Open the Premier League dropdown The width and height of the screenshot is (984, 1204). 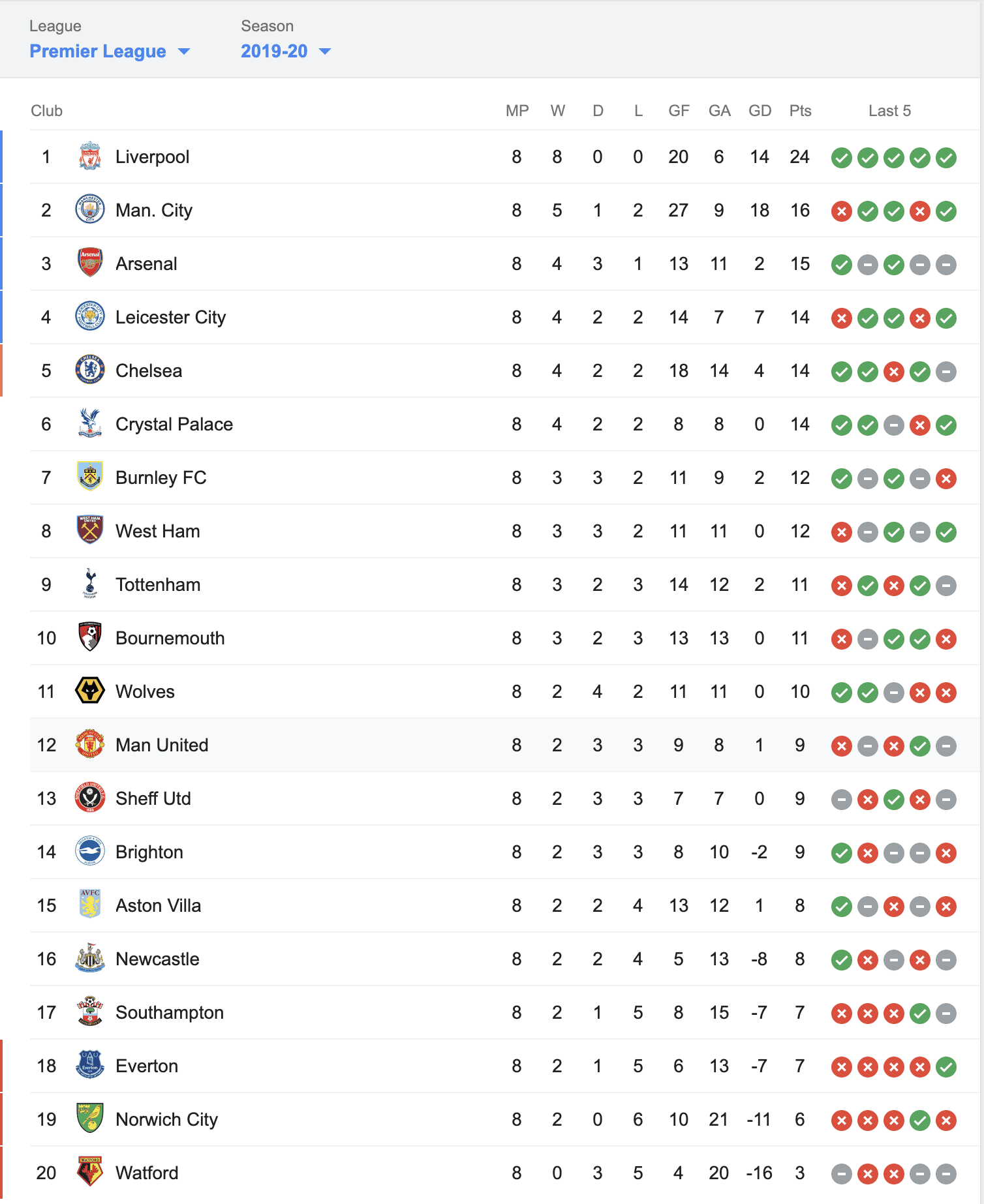coord(110,51)
